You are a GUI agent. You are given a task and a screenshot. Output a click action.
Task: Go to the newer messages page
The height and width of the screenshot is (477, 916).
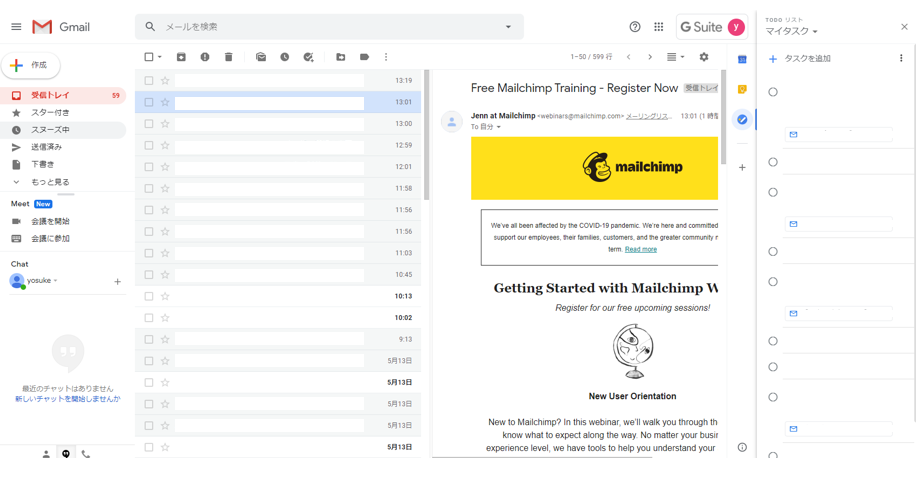tap(629, 57)
